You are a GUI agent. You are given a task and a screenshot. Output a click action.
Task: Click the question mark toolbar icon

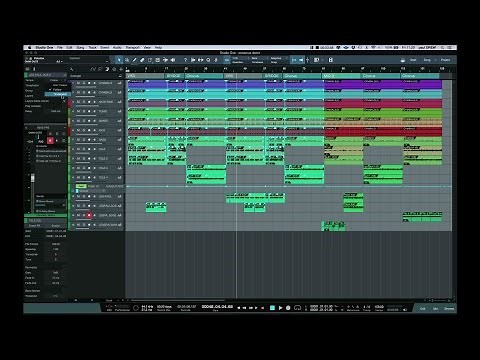click(x=185, y=60)
